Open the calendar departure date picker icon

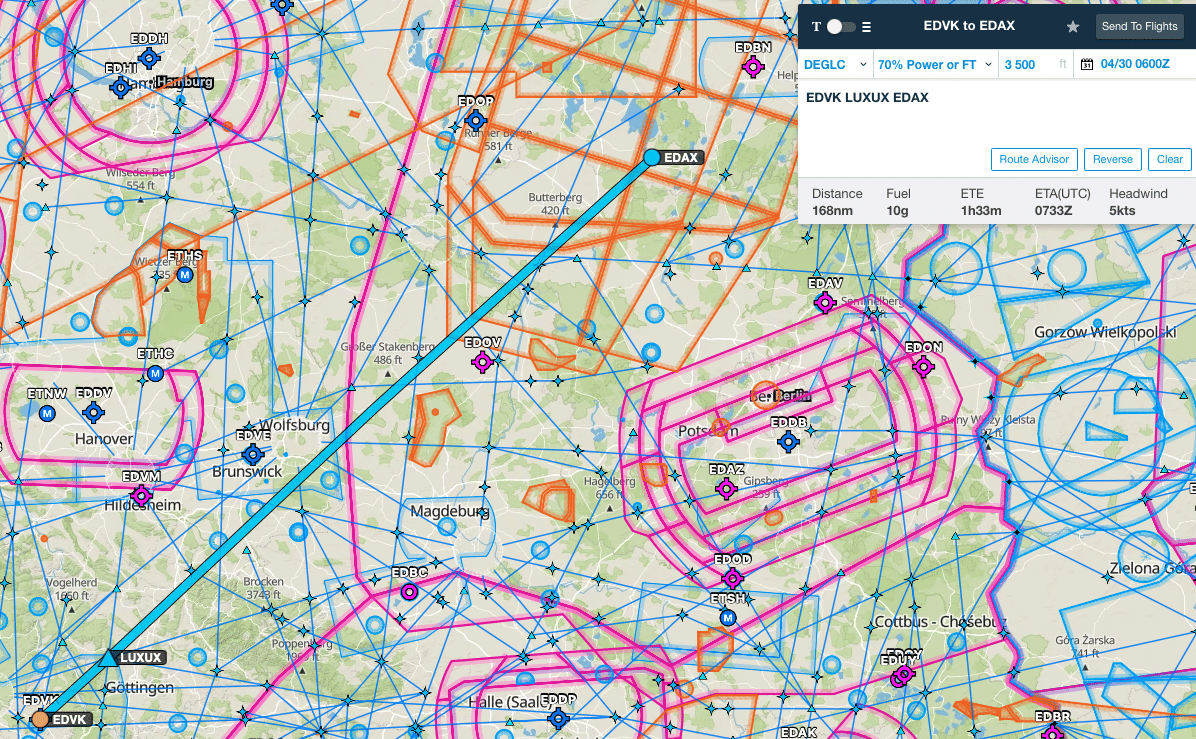1086,65
